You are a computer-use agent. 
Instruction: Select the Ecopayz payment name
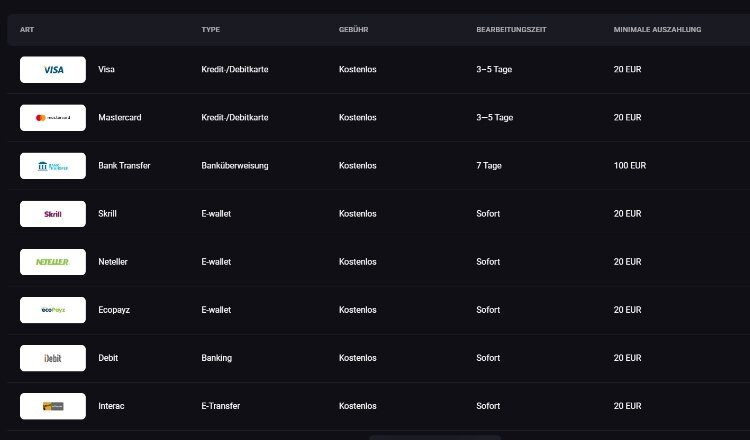(114, 310)
